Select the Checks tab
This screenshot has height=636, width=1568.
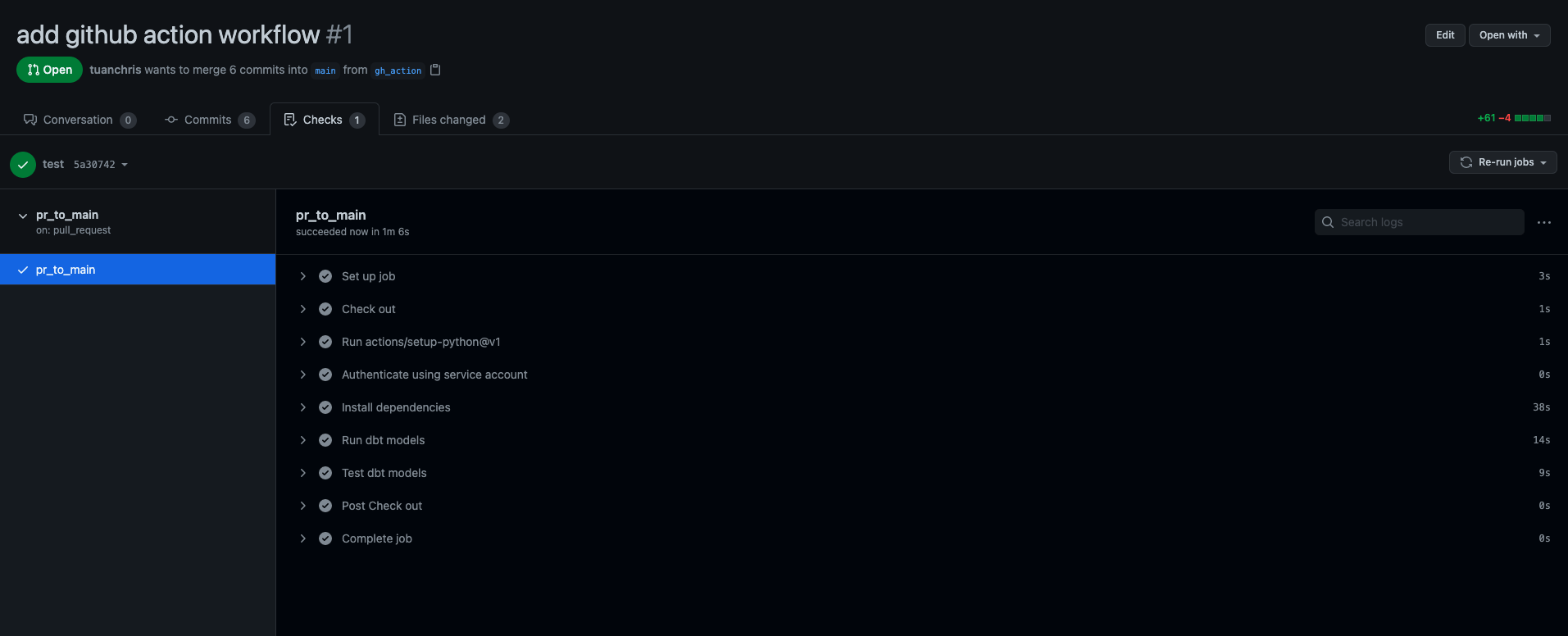(x=324, y=120)
